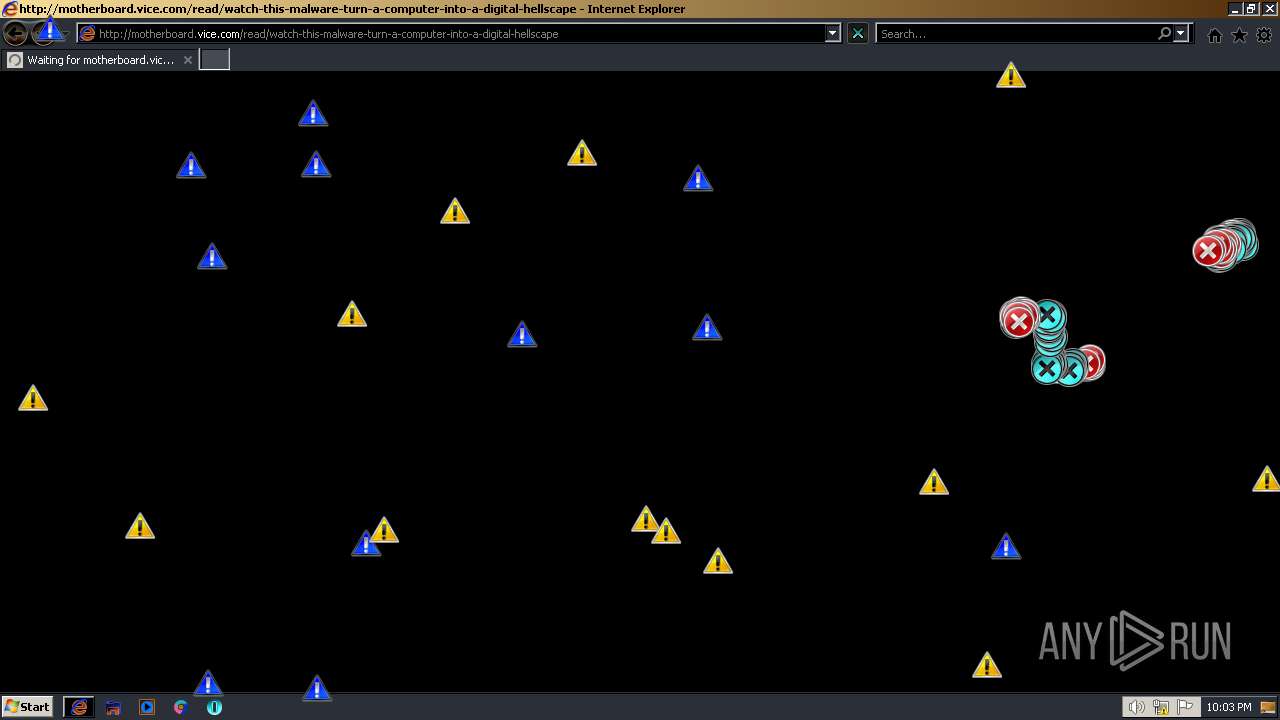The image size is (1280, 720).
Task: Open the Favorites star icon
Action: pos(1239,35)
